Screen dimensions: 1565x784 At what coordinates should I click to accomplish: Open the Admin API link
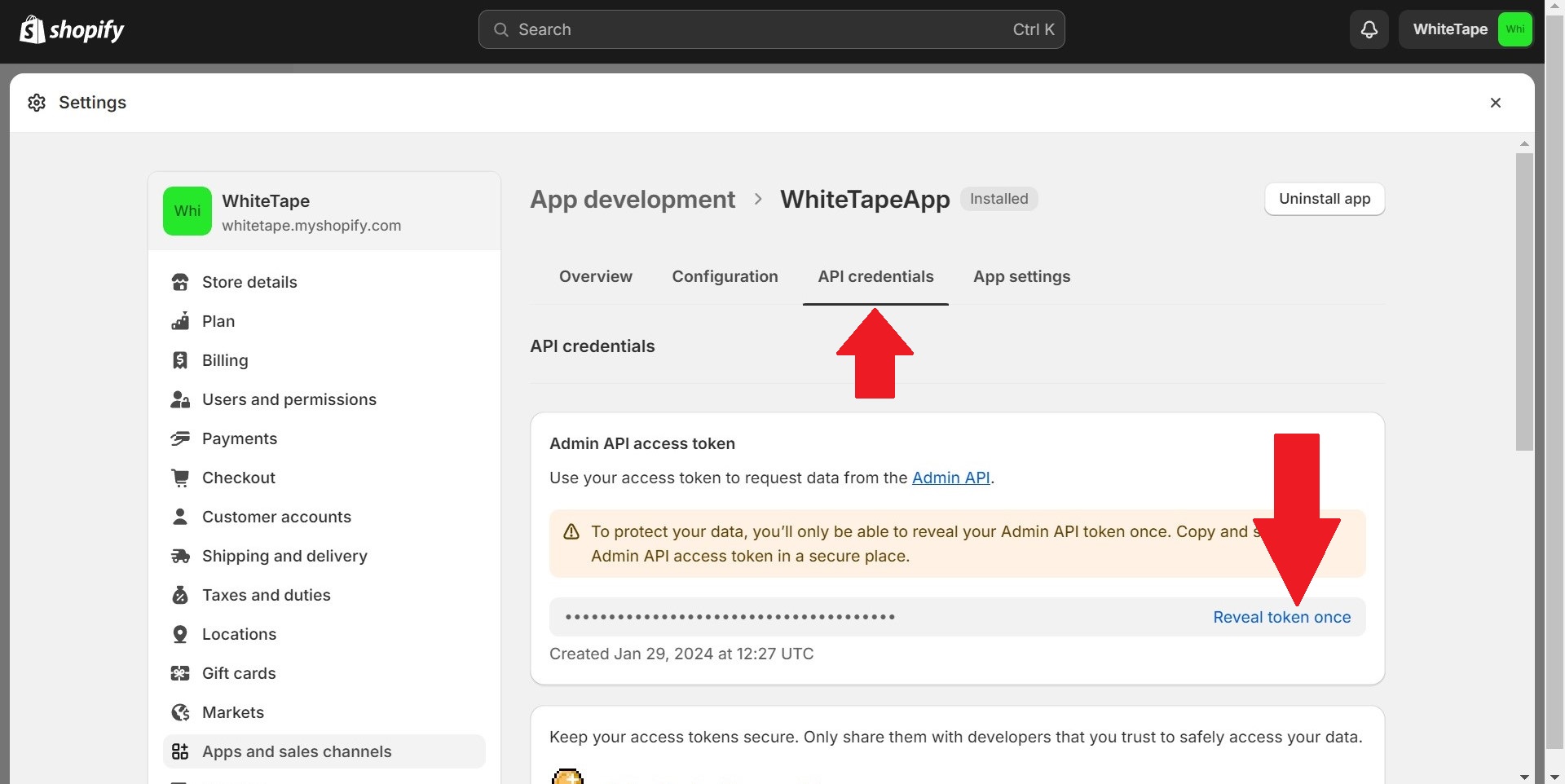pos(951,478)
